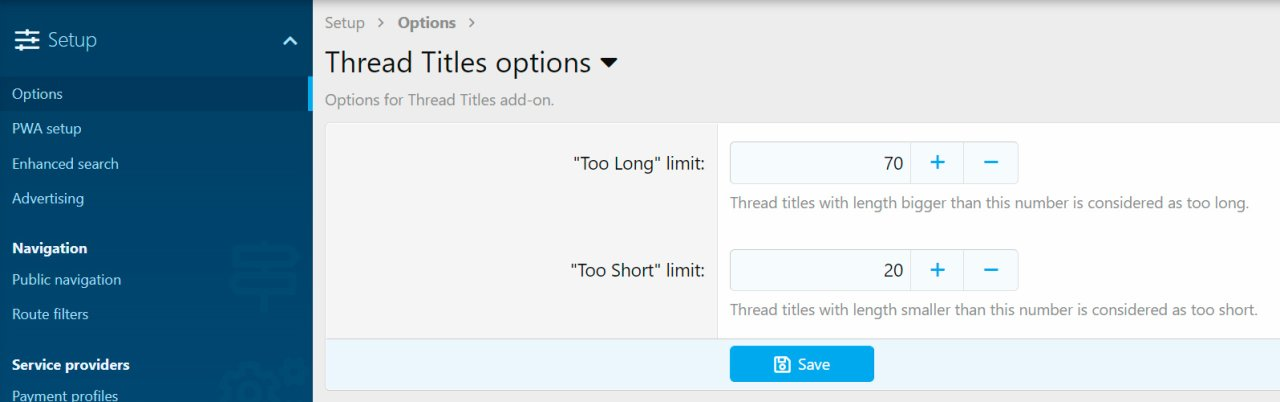Click the Setup sliders icon
This screenshot has height=402, width=1280.
coord(27,40)
